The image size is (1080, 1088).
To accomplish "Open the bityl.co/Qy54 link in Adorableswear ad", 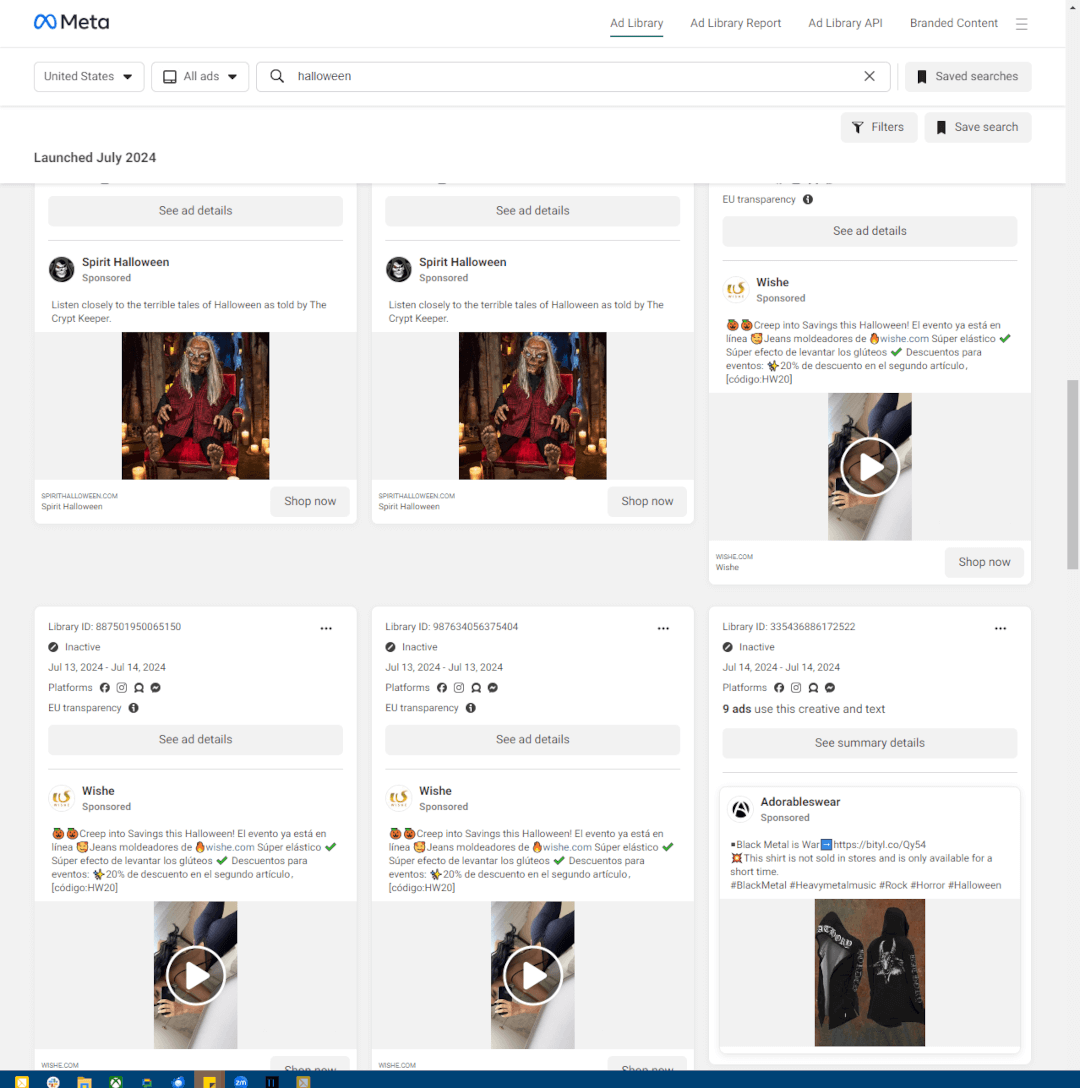I will tap(879, 845).
